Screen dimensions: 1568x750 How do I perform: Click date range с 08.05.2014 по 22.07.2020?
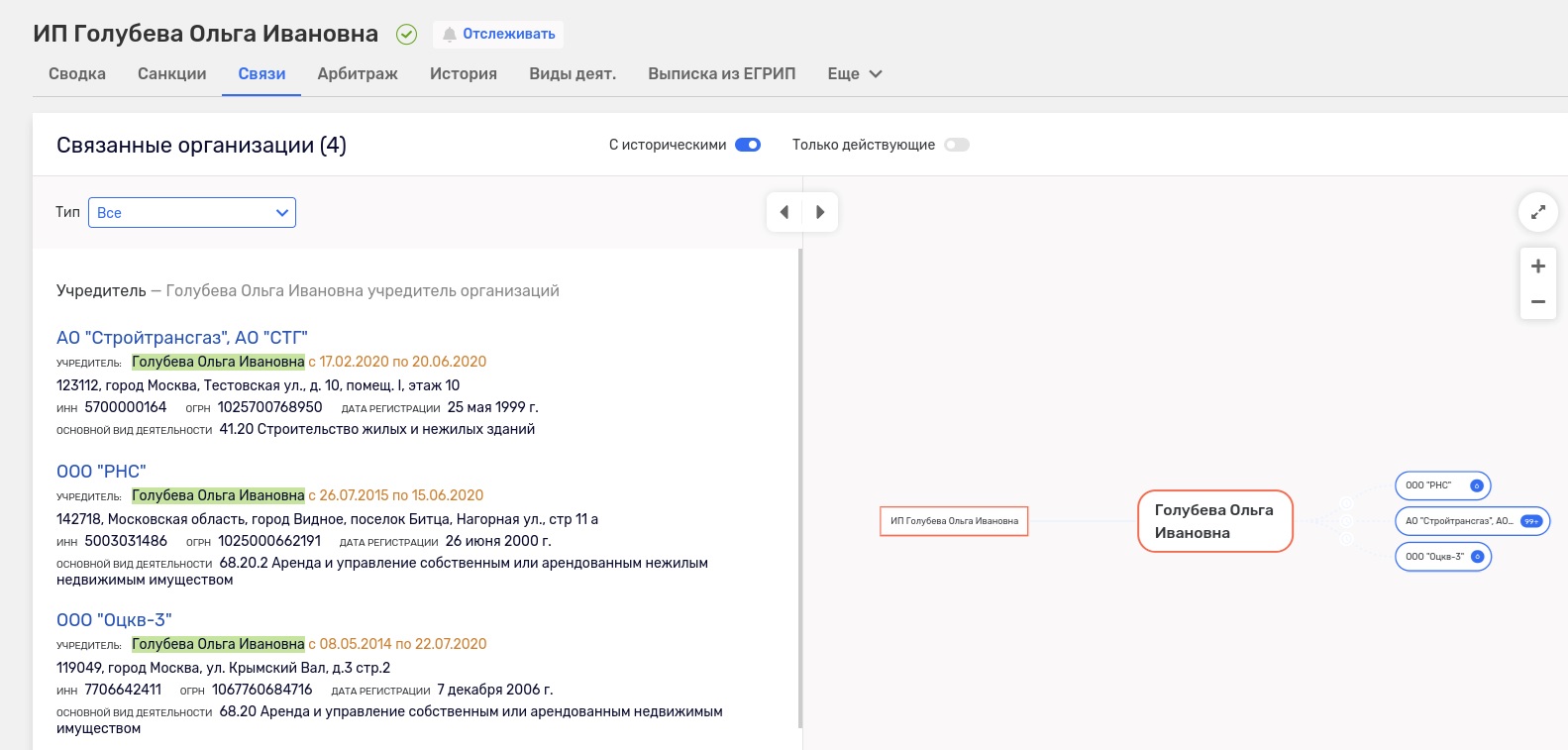[x=397, y=644]
